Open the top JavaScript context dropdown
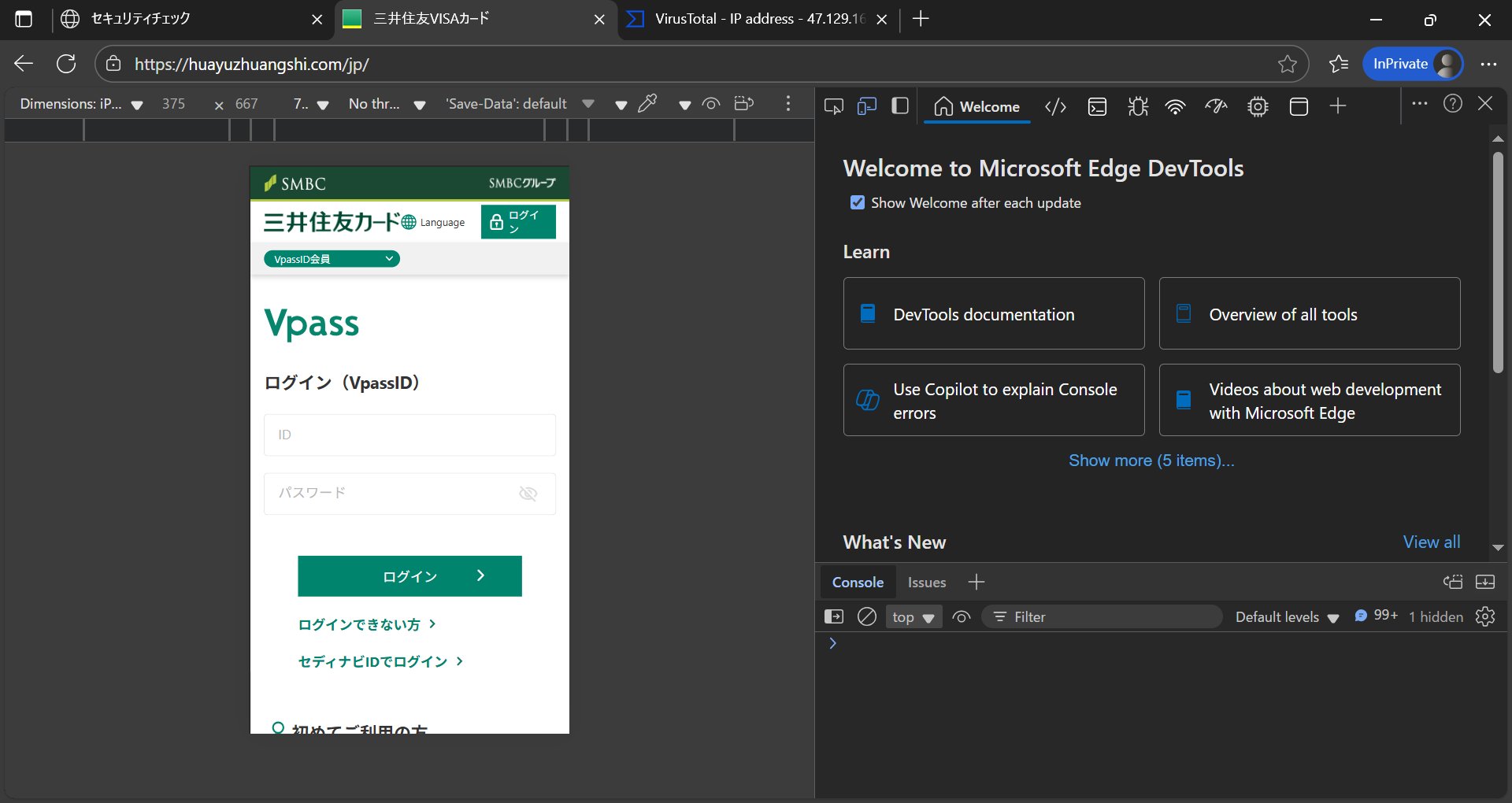This screenshot has width=1512, height=803. [913, 617]
